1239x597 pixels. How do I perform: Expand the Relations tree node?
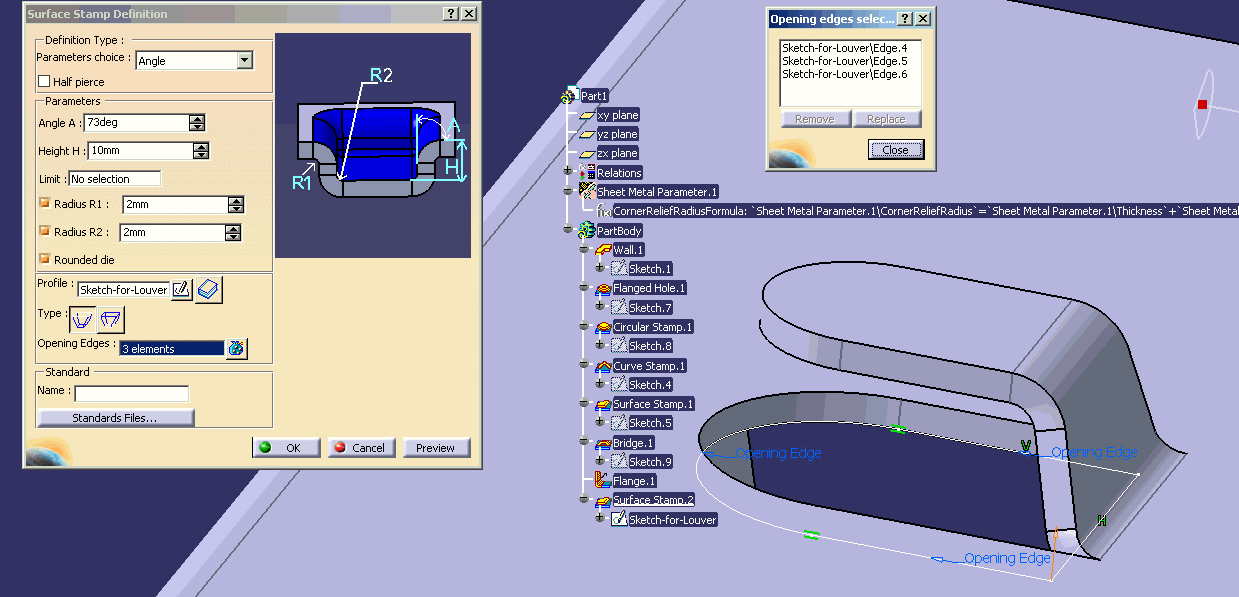(x=568, y=172)
